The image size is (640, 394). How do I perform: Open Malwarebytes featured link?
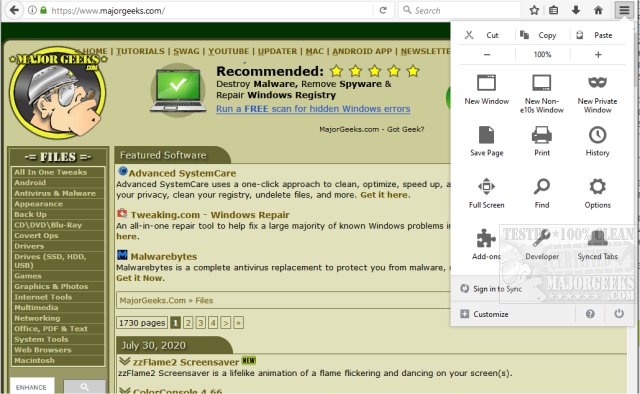point(164,256)
